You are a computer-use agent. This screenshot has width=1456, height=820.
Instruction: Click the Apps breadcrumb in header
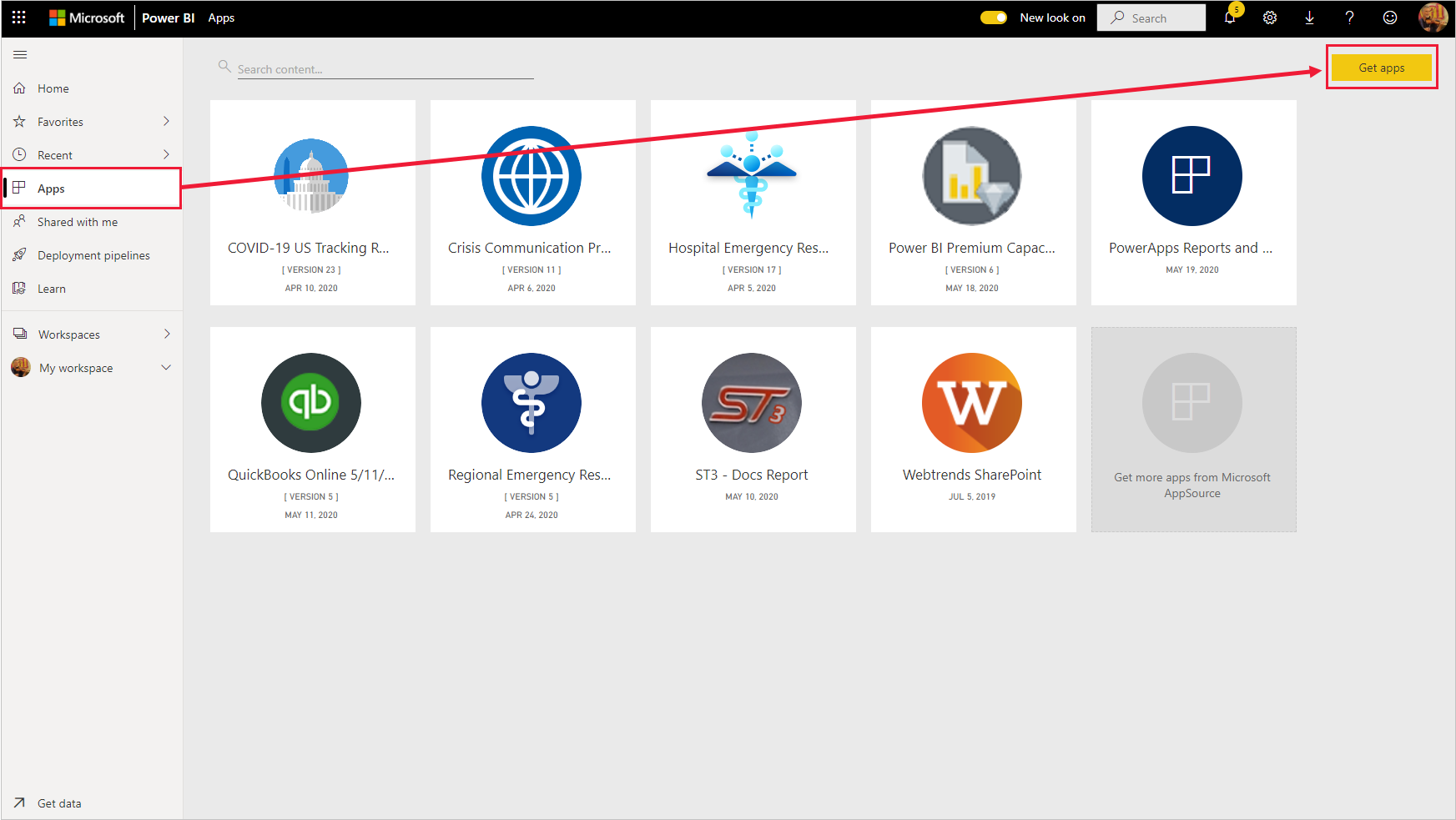click(x=221, y=18)
